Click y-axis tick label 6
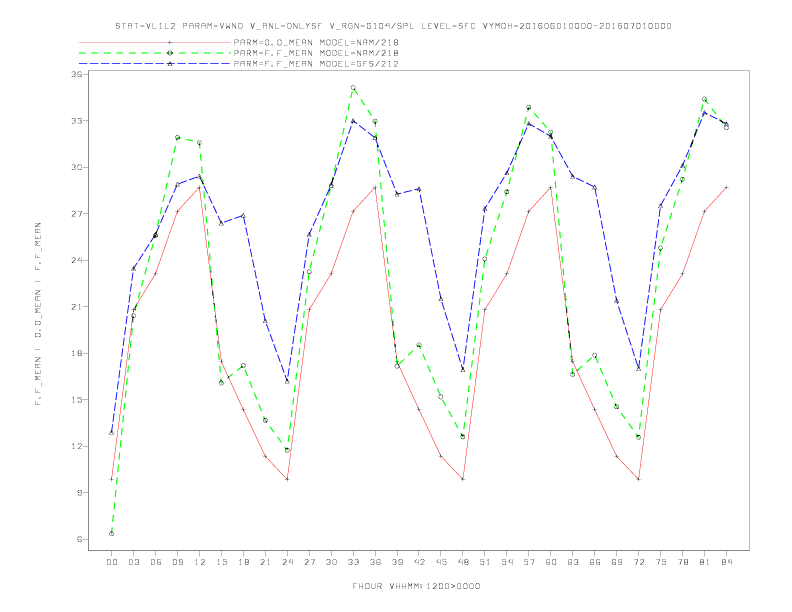This screenshot has height=612, width=792. [80, 539]
